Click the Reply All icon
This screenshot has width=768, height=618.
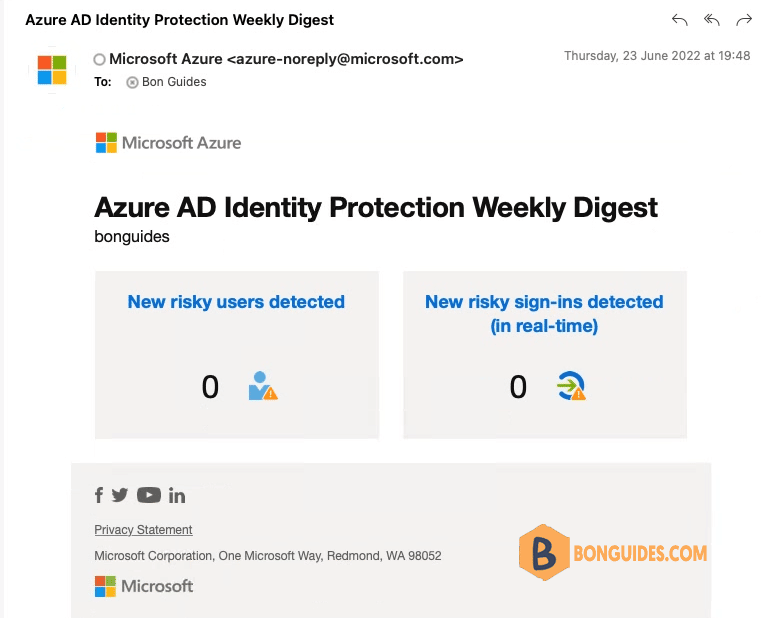[712, 20]
